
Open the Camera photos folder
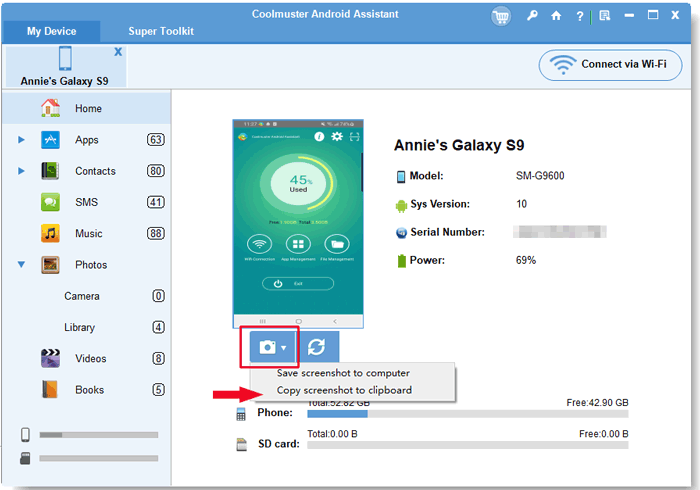pos(82,296)
